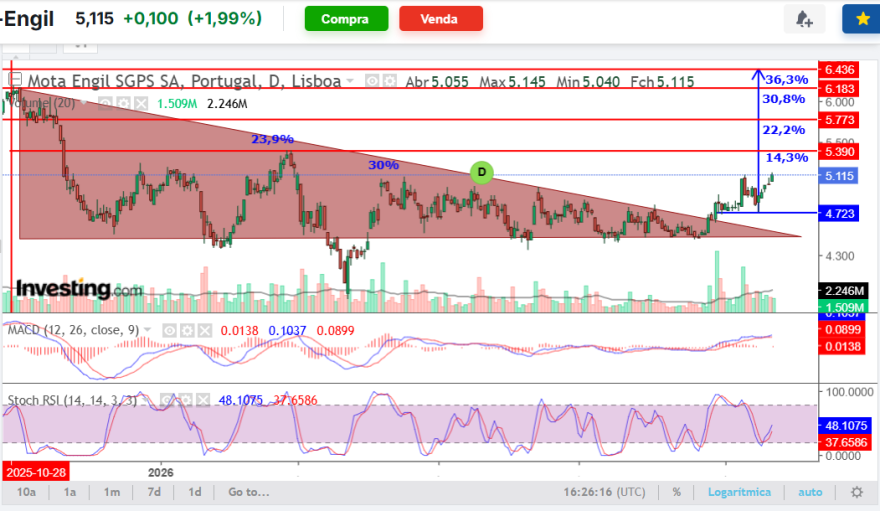This screenshot has height=511, width=880.
Task: Remove the Volume indicator with X icon
Action: tap(141, 104)
